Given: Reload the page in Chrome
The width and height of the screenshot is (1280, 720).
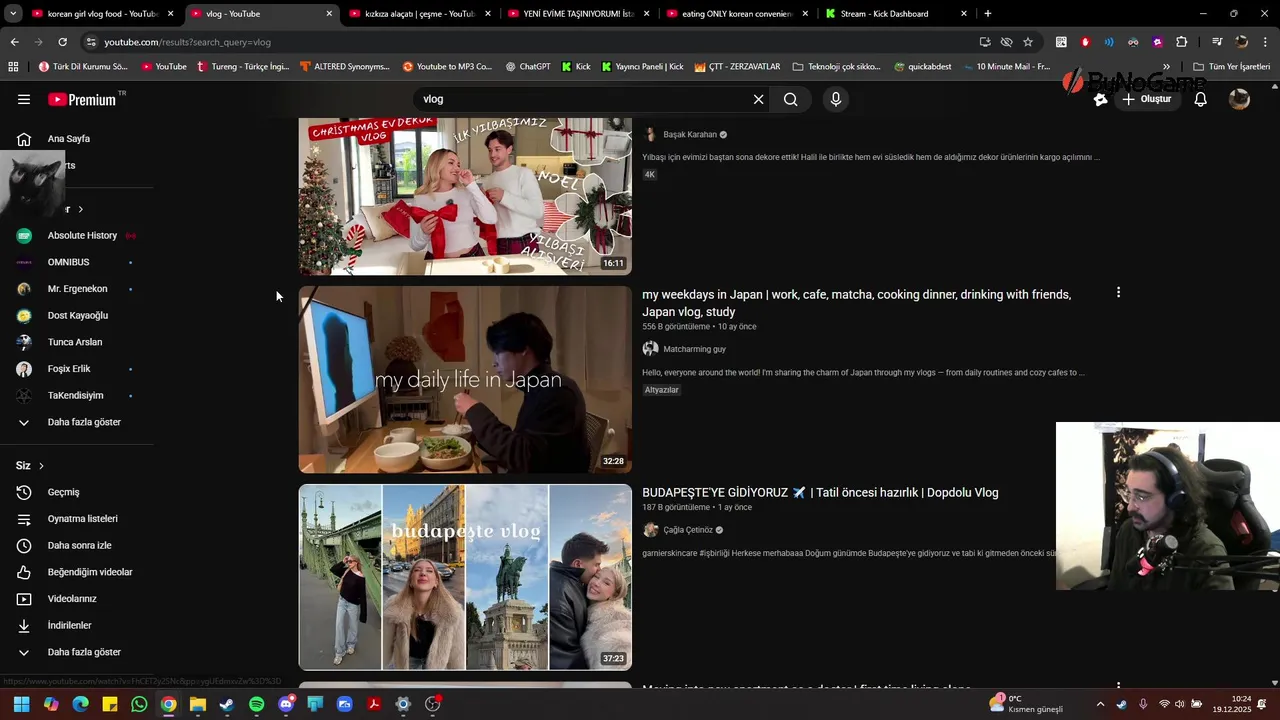Looking at the screenshot, I should tap(62, 42).
